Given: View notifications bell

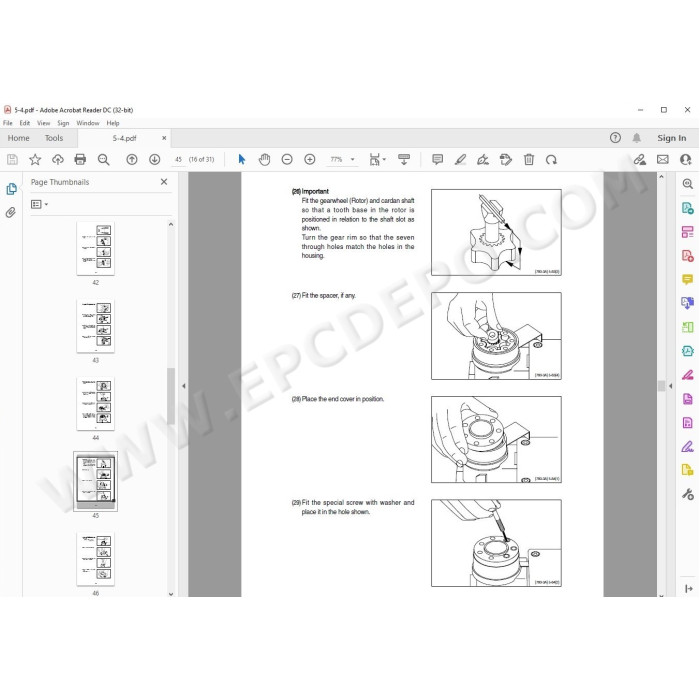Looking at the screenshot, I should click(637, 138).
